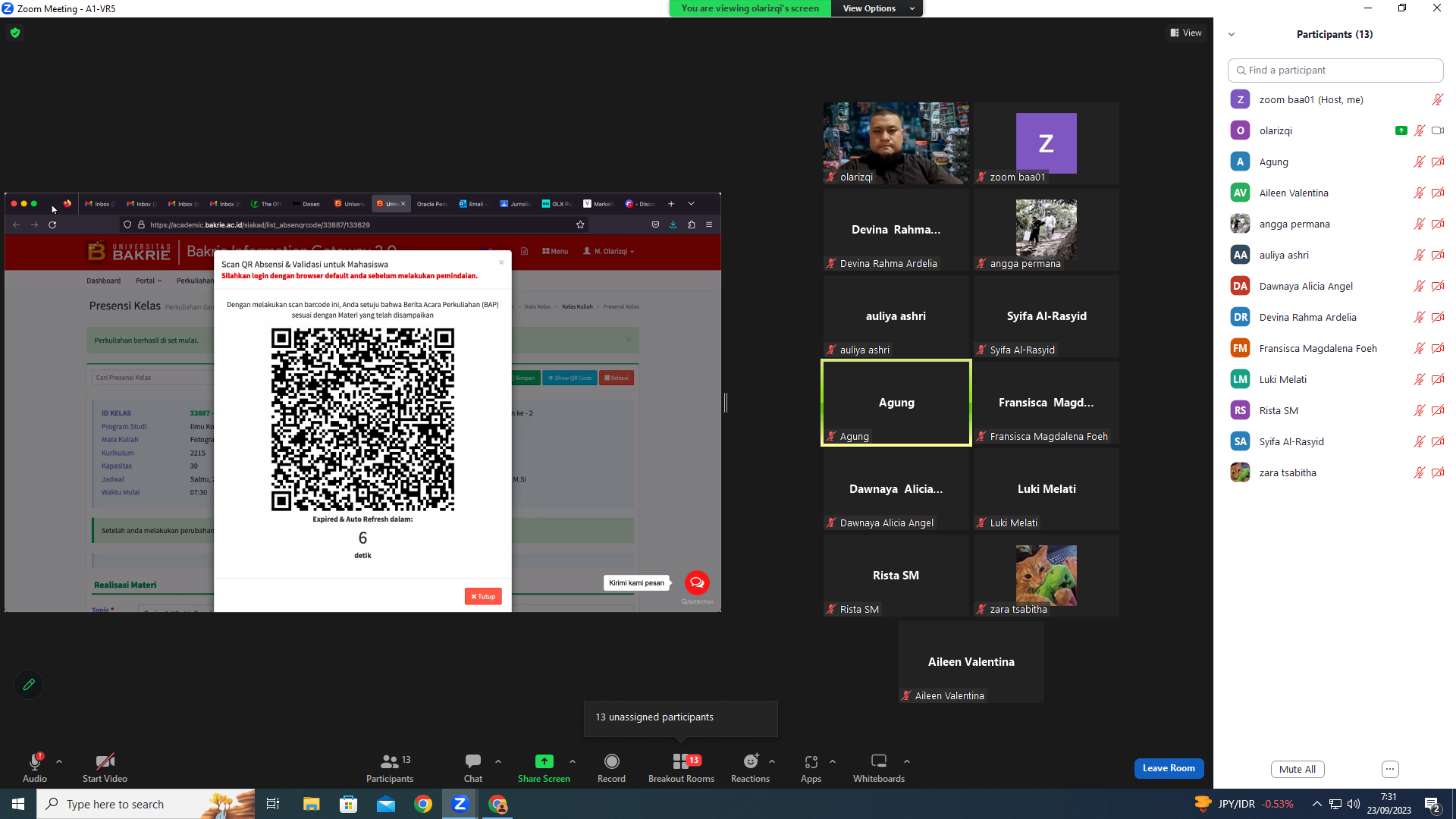Open share options arrow beside Share Screen
Image resolution: width=1456 pixels, height=819 pixels.
573,761
